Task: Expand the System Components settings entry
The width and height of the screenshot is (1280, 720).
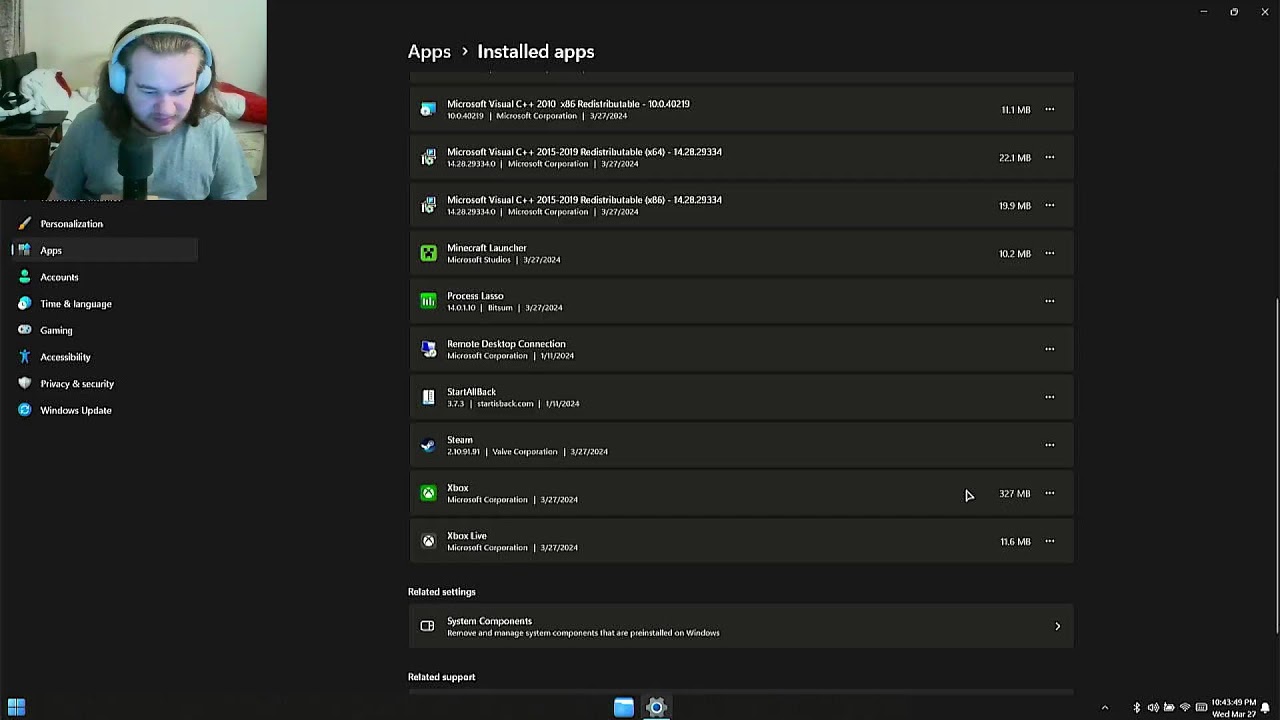Action: point(740,626)
